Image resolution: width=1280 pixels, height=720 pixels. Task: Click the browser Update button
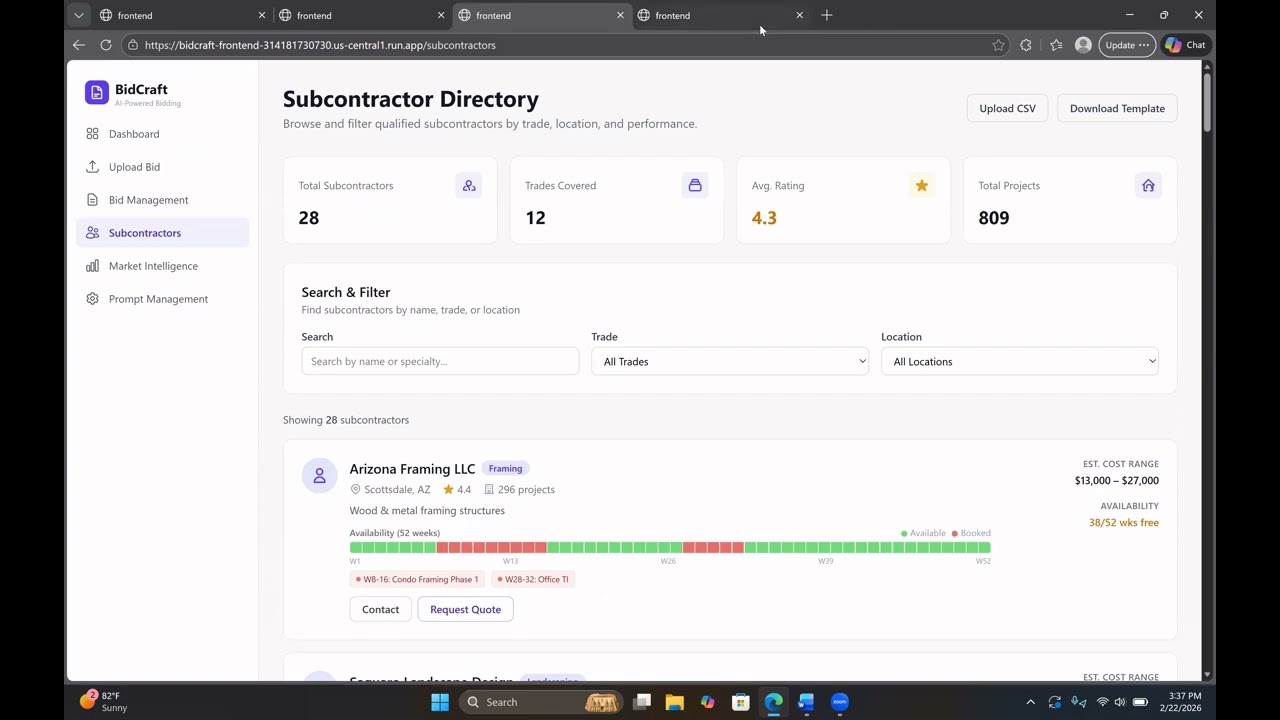[x=1127, y=45]
